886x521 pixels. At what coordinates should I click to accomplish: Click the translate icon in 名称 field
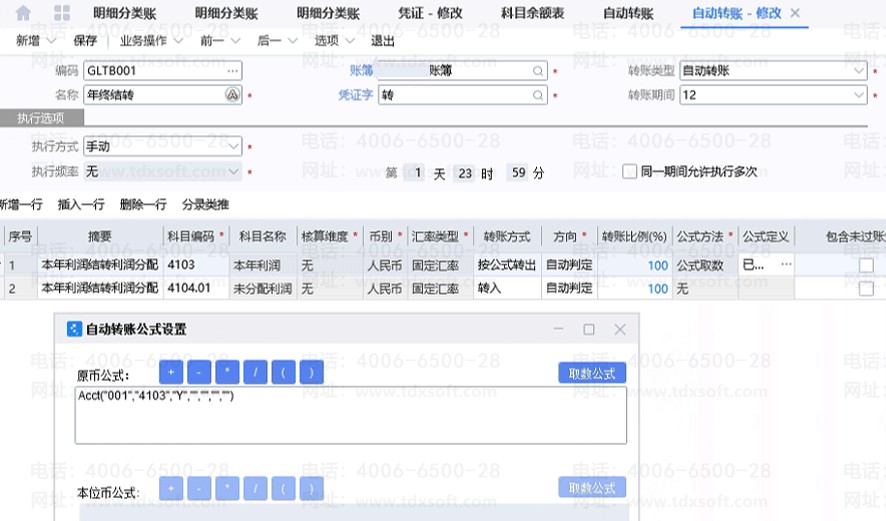[x=233, y=95]
